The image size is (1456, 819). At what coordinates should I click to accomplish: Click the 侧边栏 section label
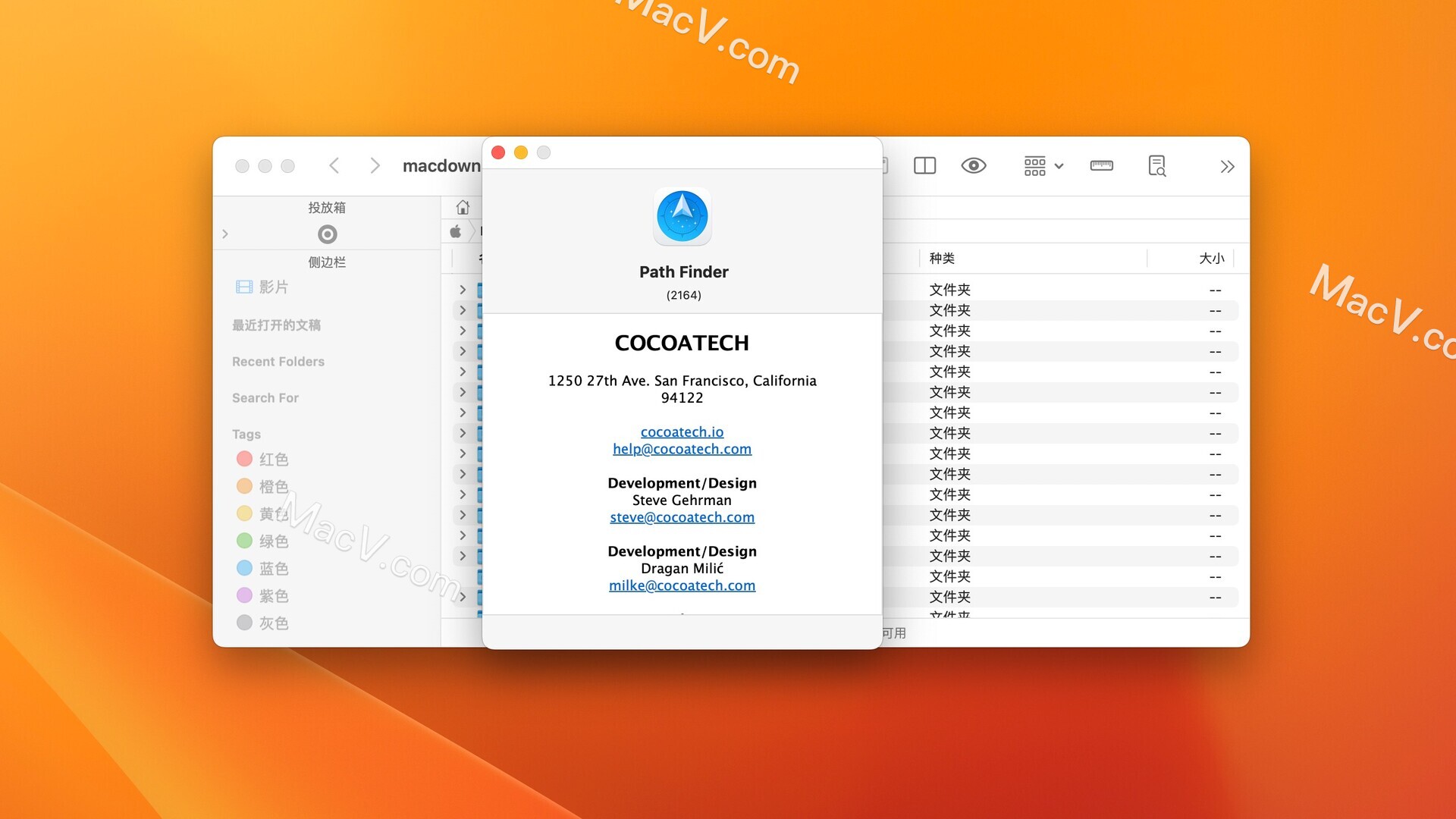[327, 262]
